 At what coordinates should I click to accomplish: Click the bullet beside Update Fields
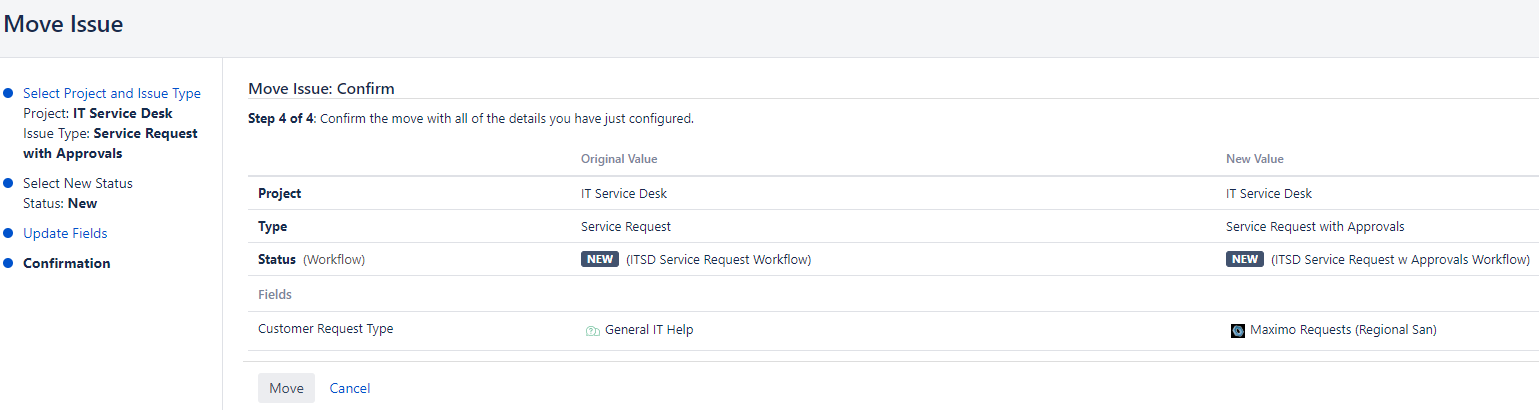point(8,234)
